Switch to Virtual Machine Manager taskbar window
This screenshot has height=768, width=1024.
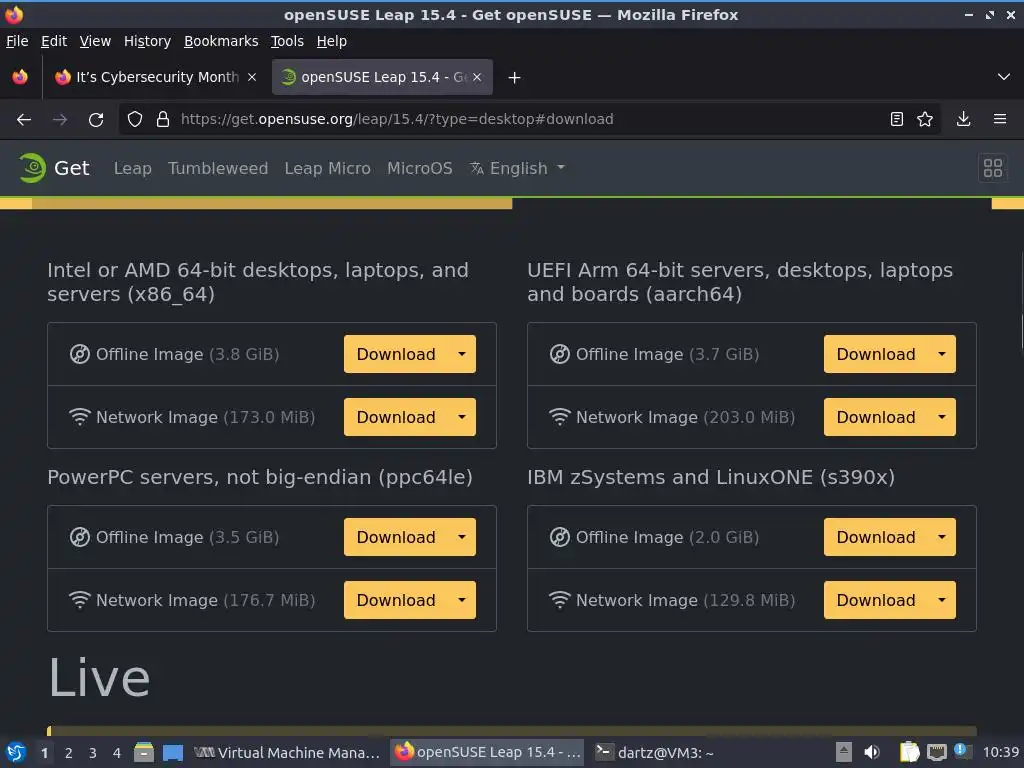[x=287, y=753]
